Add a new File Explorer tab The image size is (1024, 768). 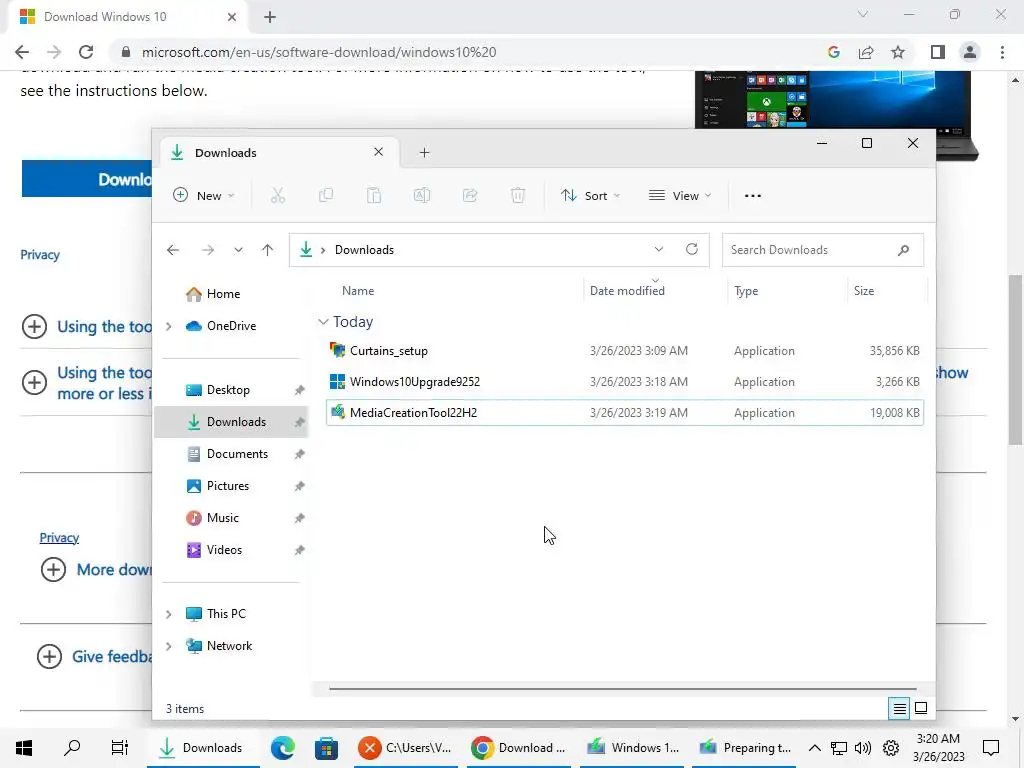[x=424, y=152]
